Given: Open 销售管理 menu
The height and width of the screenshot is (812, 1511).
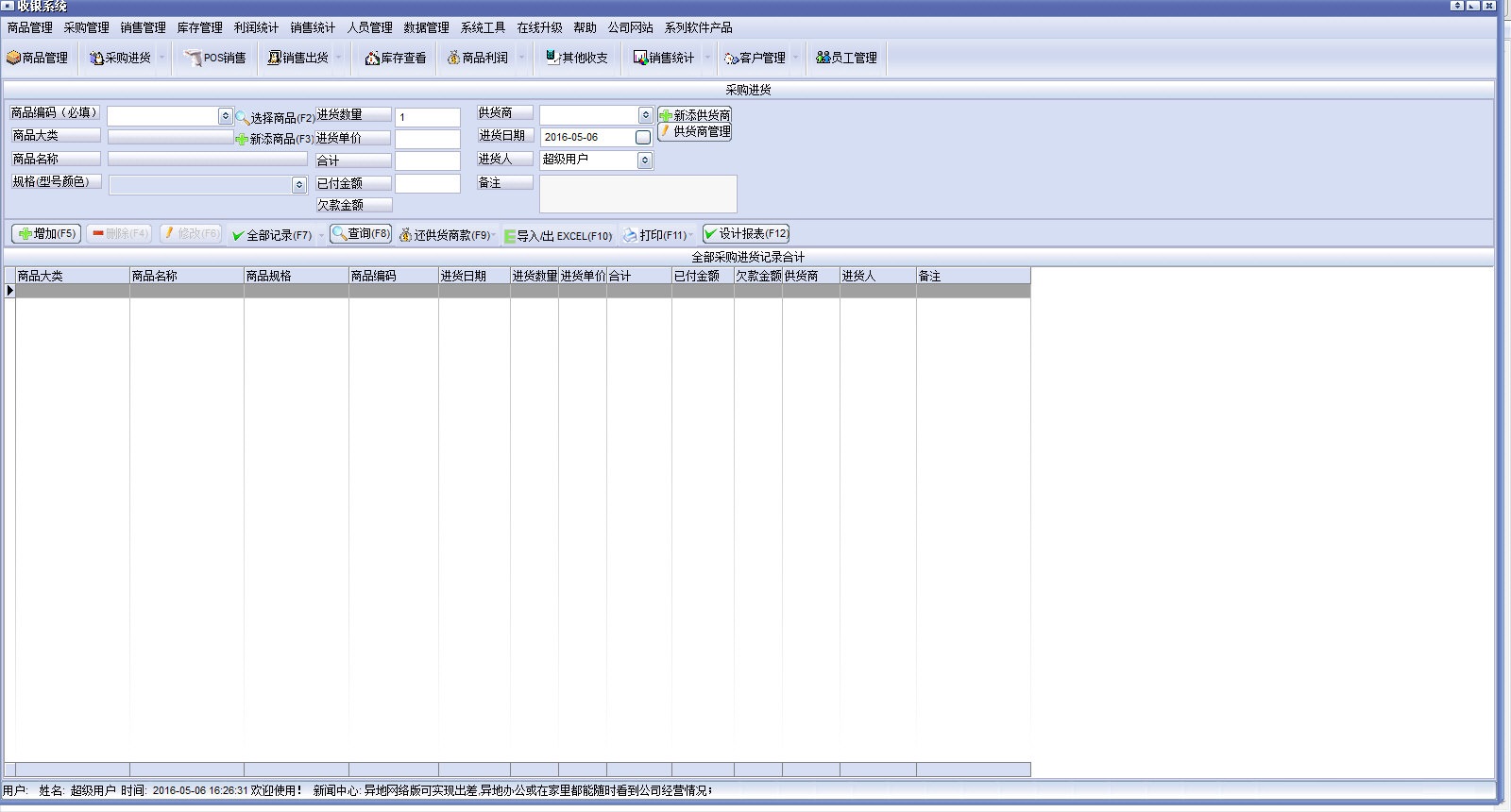Looking at the screenshot, I should tap(144, 27).
